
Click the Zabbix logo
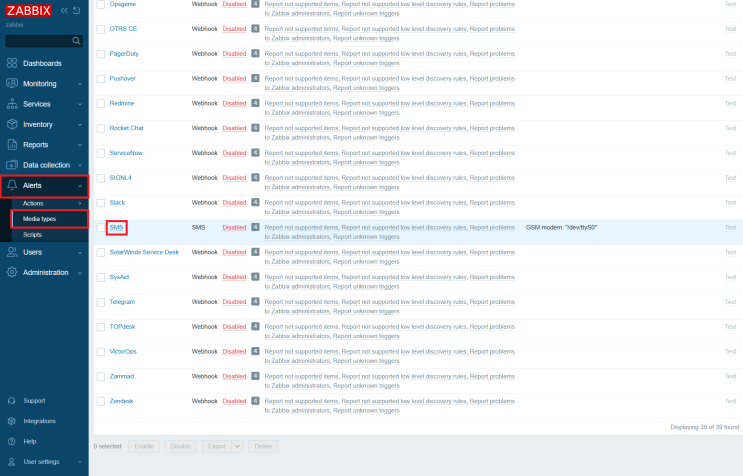(28, 10)
